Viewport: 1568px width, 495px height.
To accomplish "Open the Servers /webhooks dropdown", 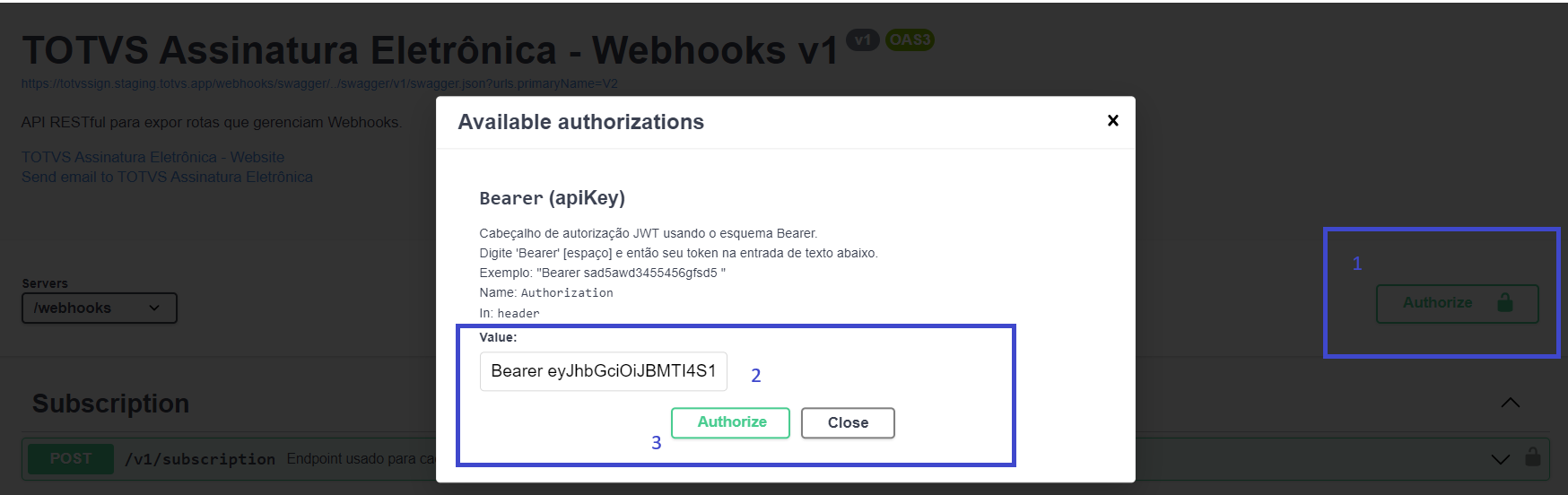I will coord(99,308).
